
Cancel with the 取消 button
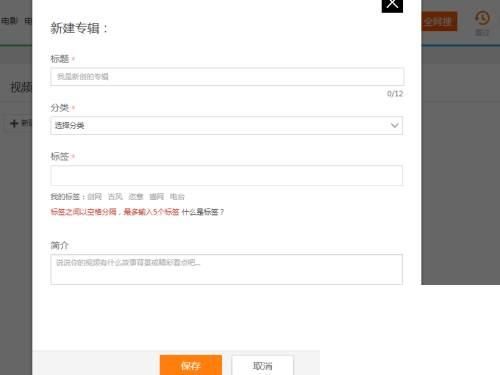263,366
